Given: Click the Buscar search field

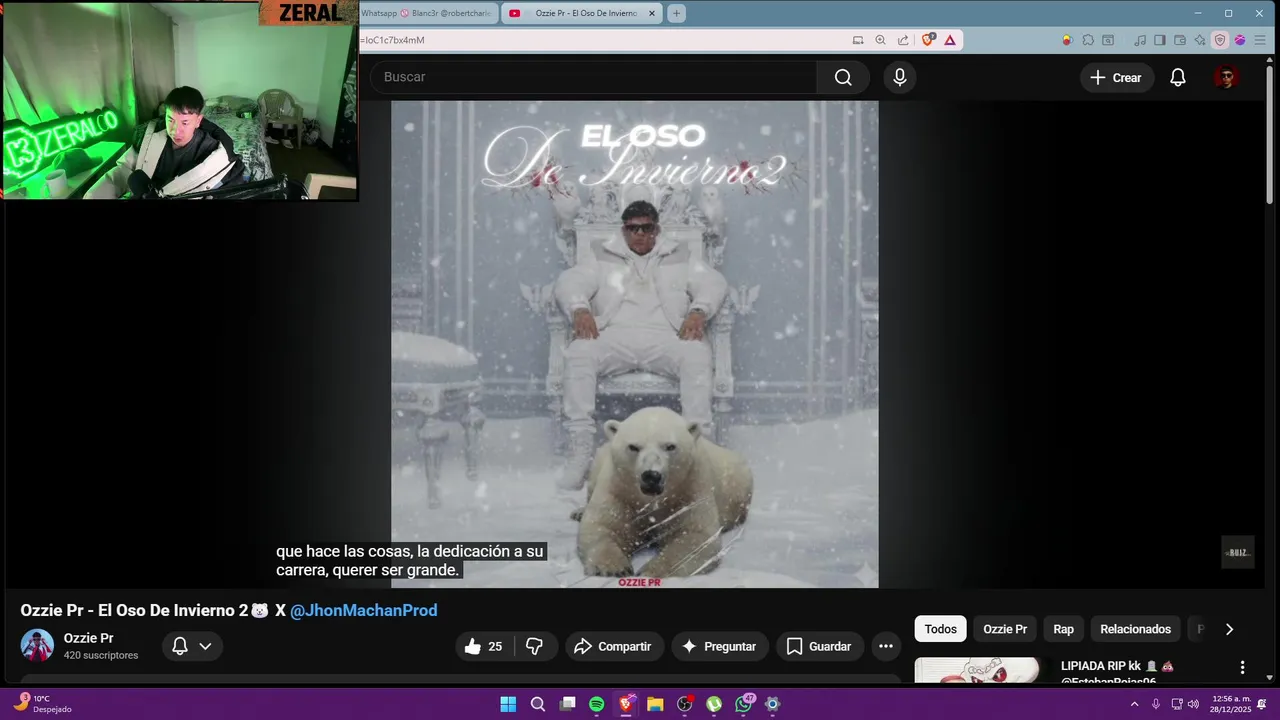Looking at the screenshot, I should coord(594,77).
